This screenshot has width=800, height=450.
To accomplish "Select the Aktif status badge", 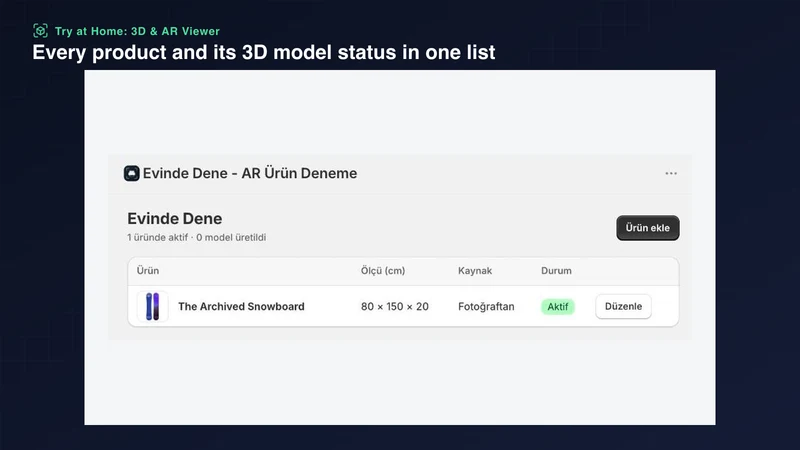I will (558, 307).
